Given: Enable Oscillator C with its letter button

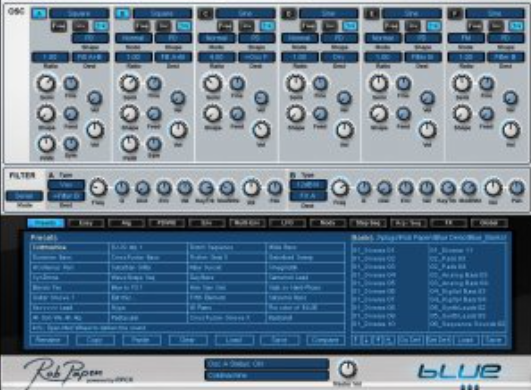Looking at the screenshot, I should tap(205, 14).
